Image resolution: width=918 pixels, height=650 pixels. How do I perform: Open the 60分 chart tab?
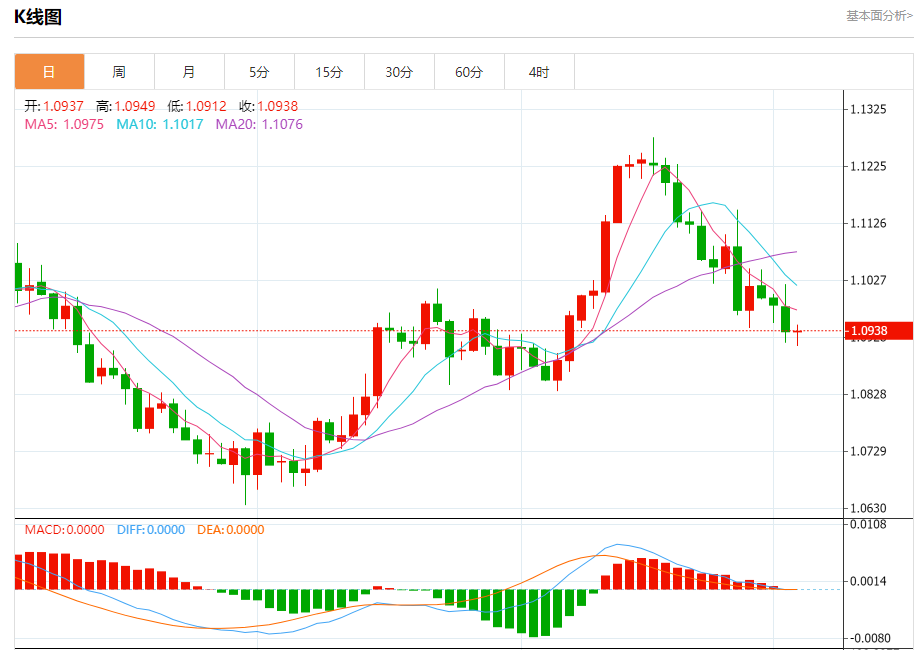(x=469, y=71)
